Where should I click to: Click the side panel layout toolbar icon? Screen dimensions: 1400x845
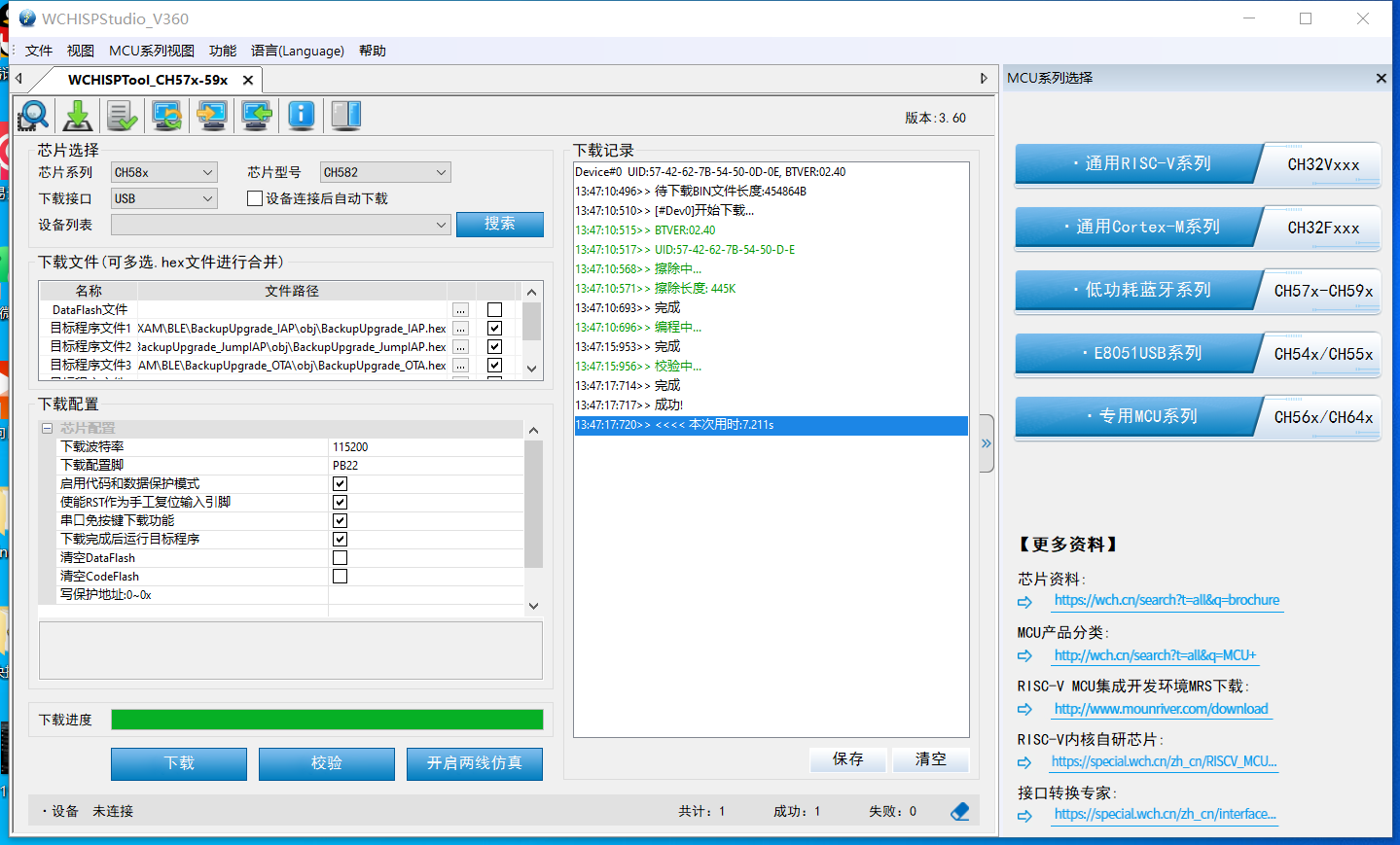pos(346,116)
